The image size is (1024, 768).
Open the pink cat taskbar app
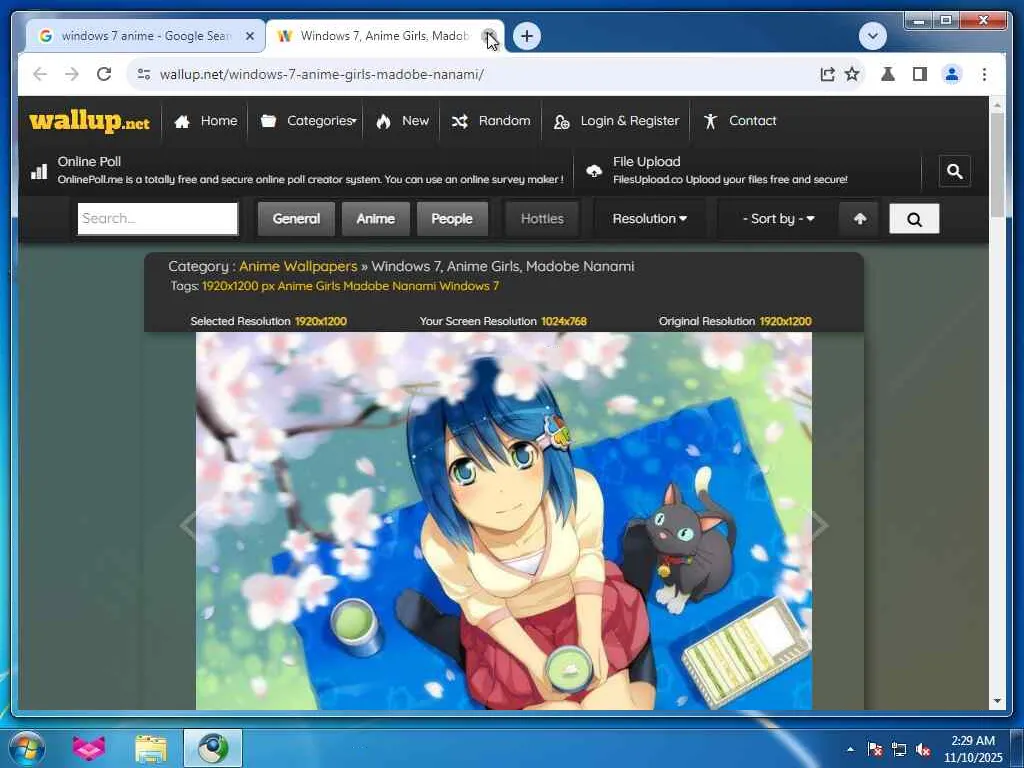(89, 748)
